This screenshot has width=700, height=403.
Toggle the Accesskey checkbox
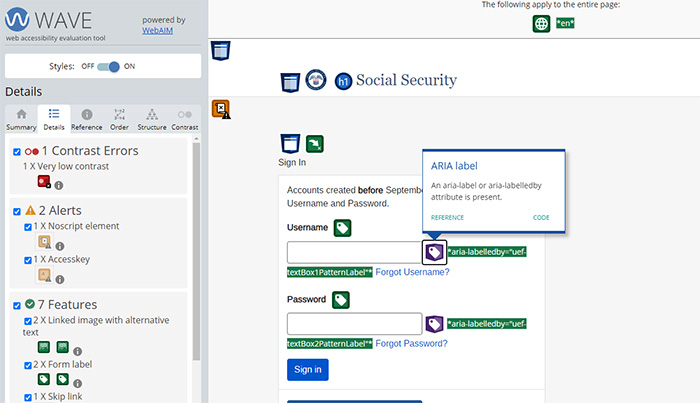point(28,260)
